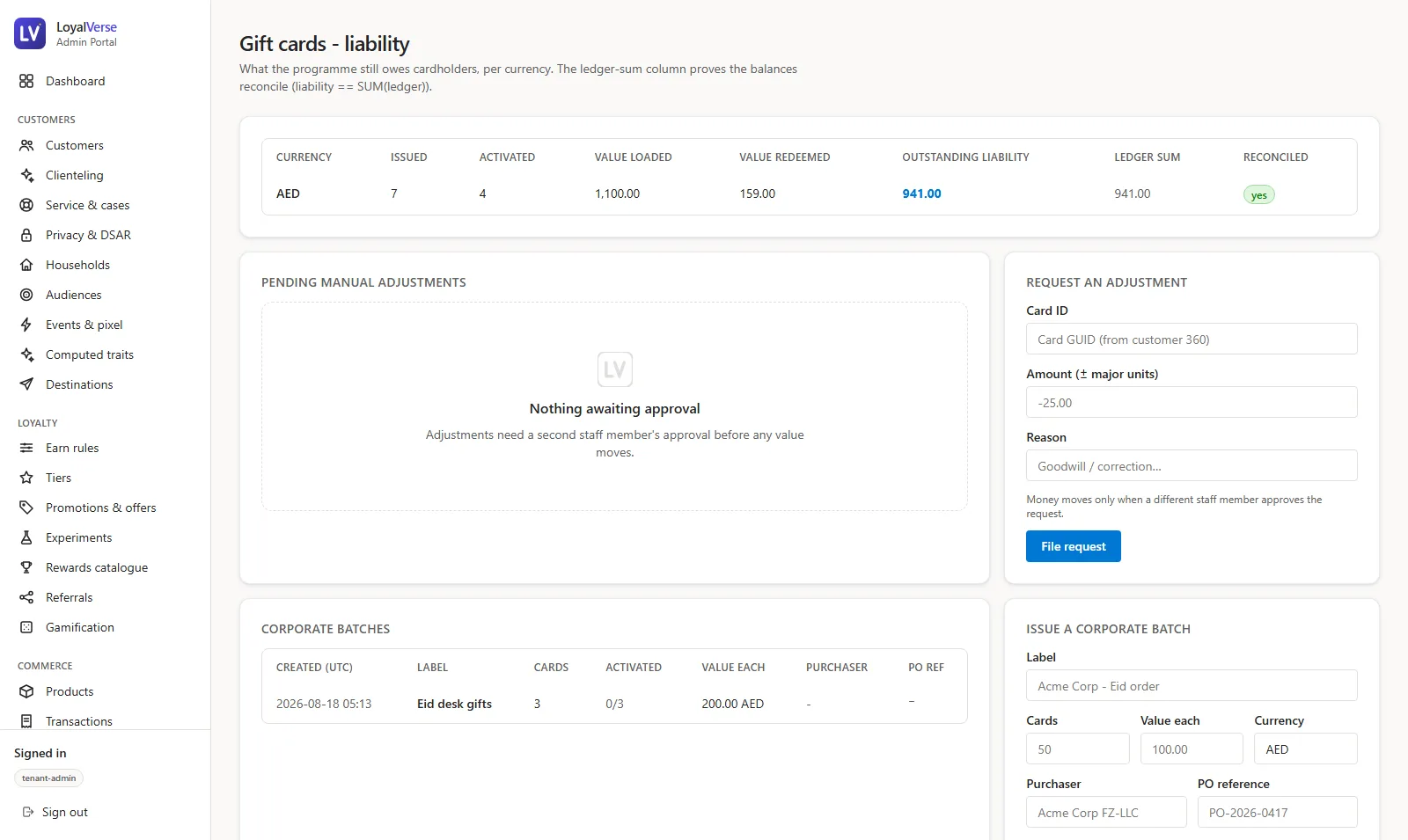Click the Rewards catalogue trophy icon
Screen dimensions: 1408x840
coord(26,567)
